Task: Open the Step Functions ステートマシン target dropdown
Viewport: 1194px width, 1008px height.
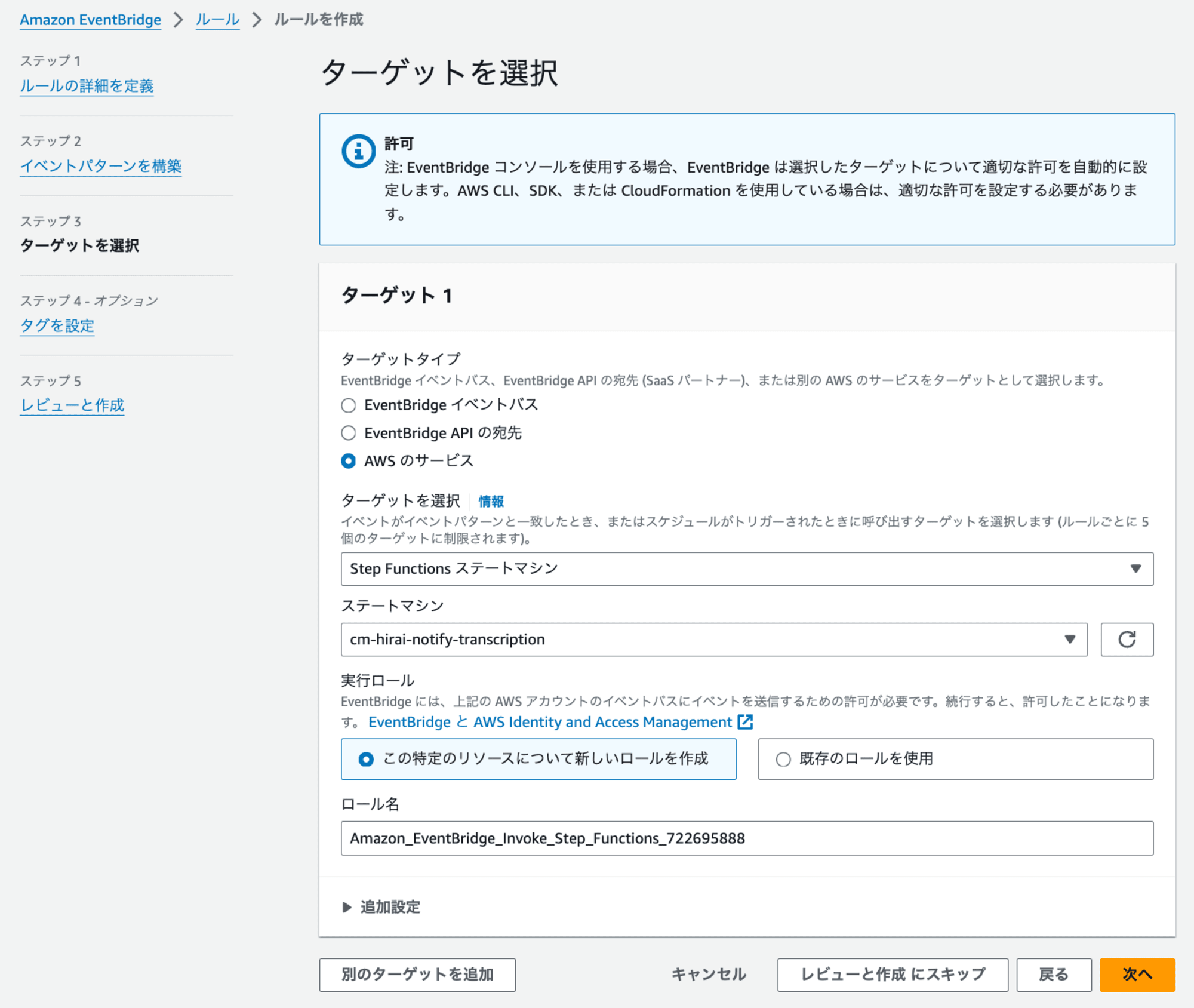Action: 747,568
